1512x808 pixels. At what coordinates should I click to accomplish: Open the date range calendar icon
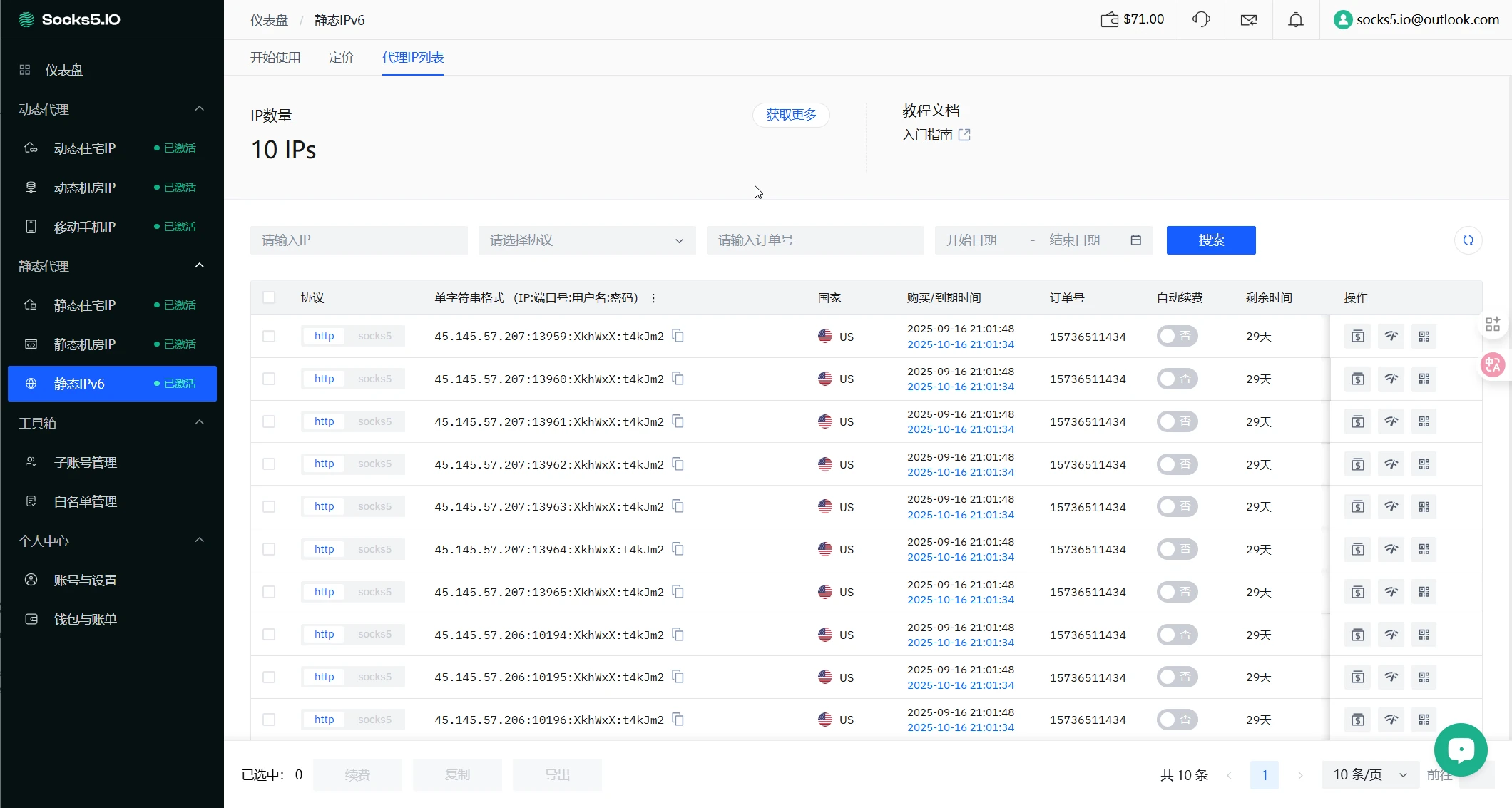1136,240
